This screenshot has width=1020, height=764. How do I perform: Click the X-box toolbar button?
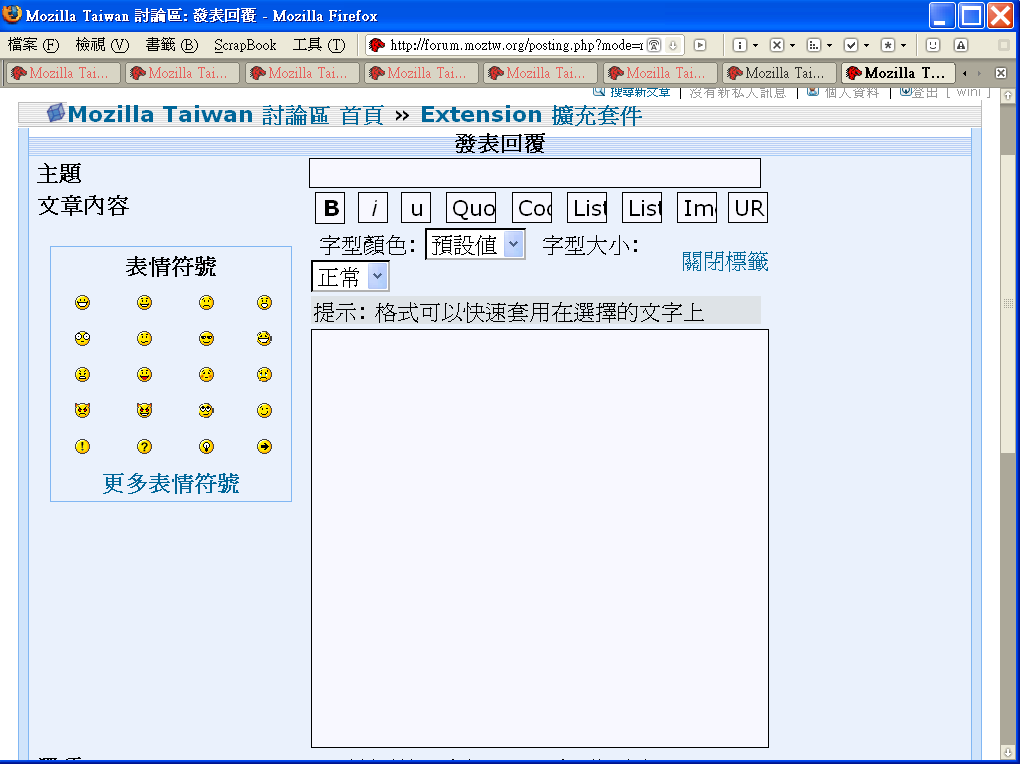[777, 45]
